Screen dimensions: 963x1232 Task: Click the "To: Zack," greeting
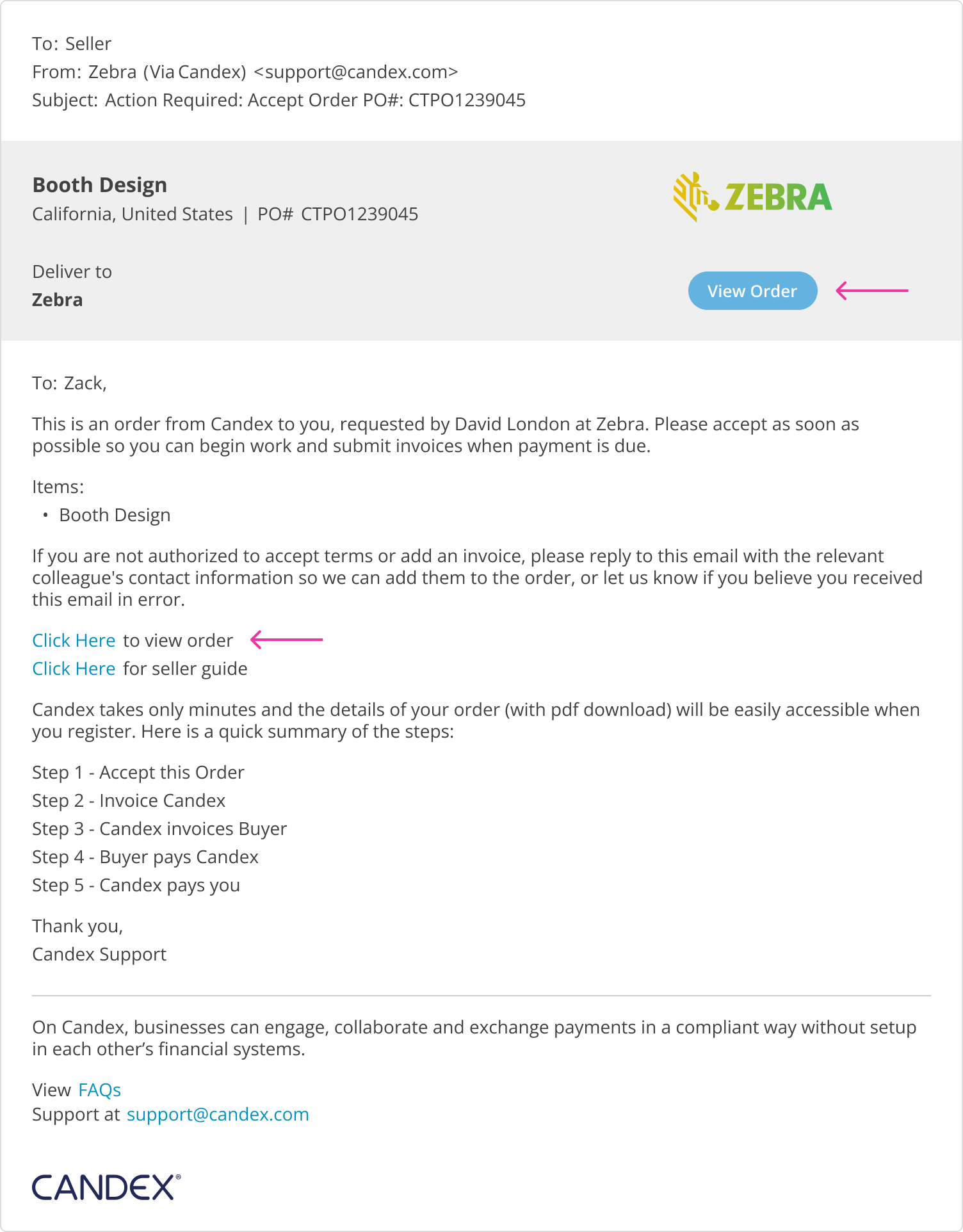pos(69,383)
